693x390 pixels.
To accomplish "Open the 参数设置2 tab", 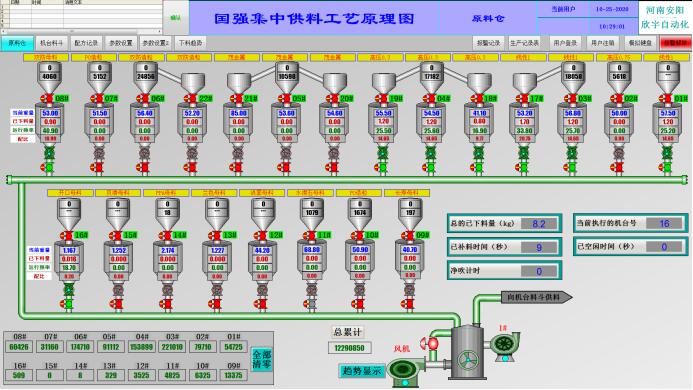I will point(156,43).
